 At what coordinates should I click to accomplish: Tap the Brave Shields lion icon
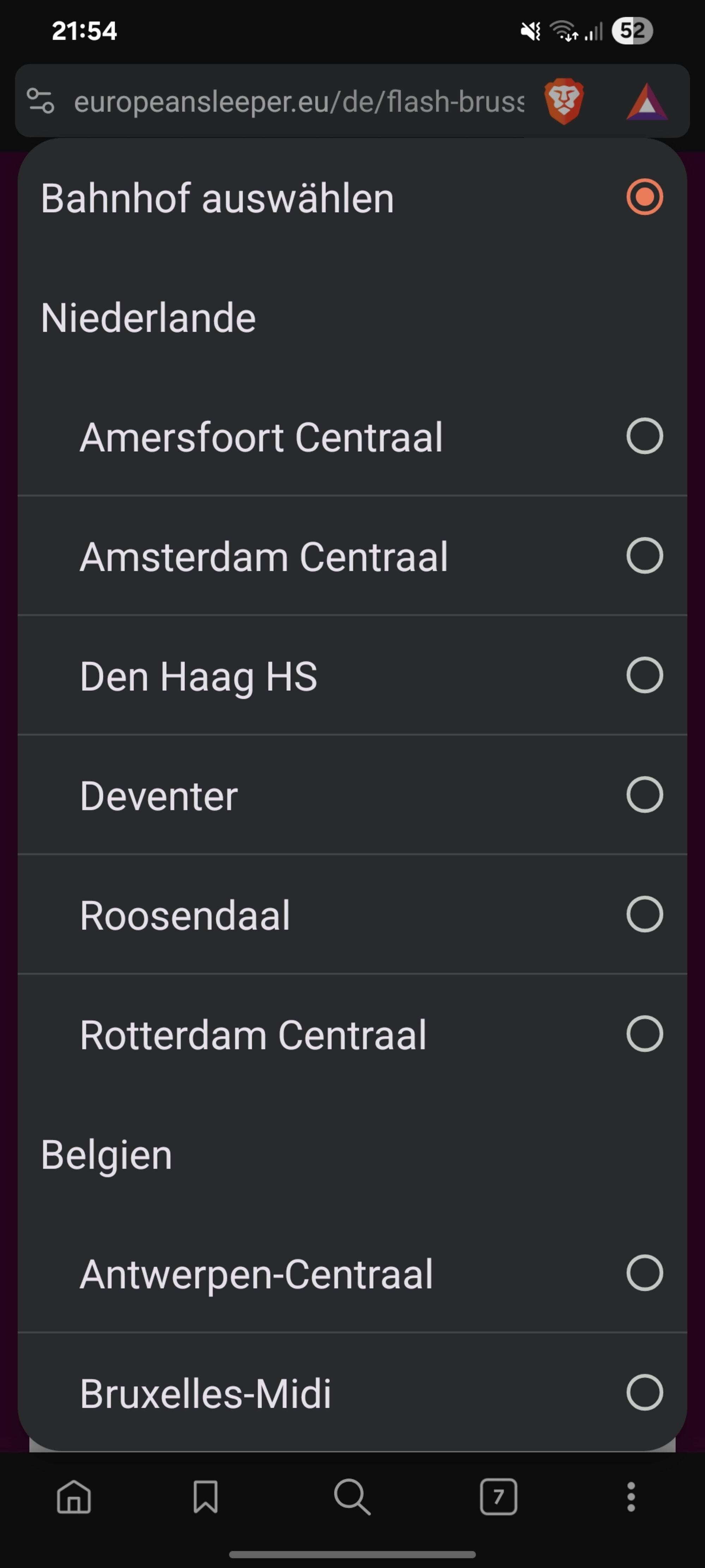point(564,101)
